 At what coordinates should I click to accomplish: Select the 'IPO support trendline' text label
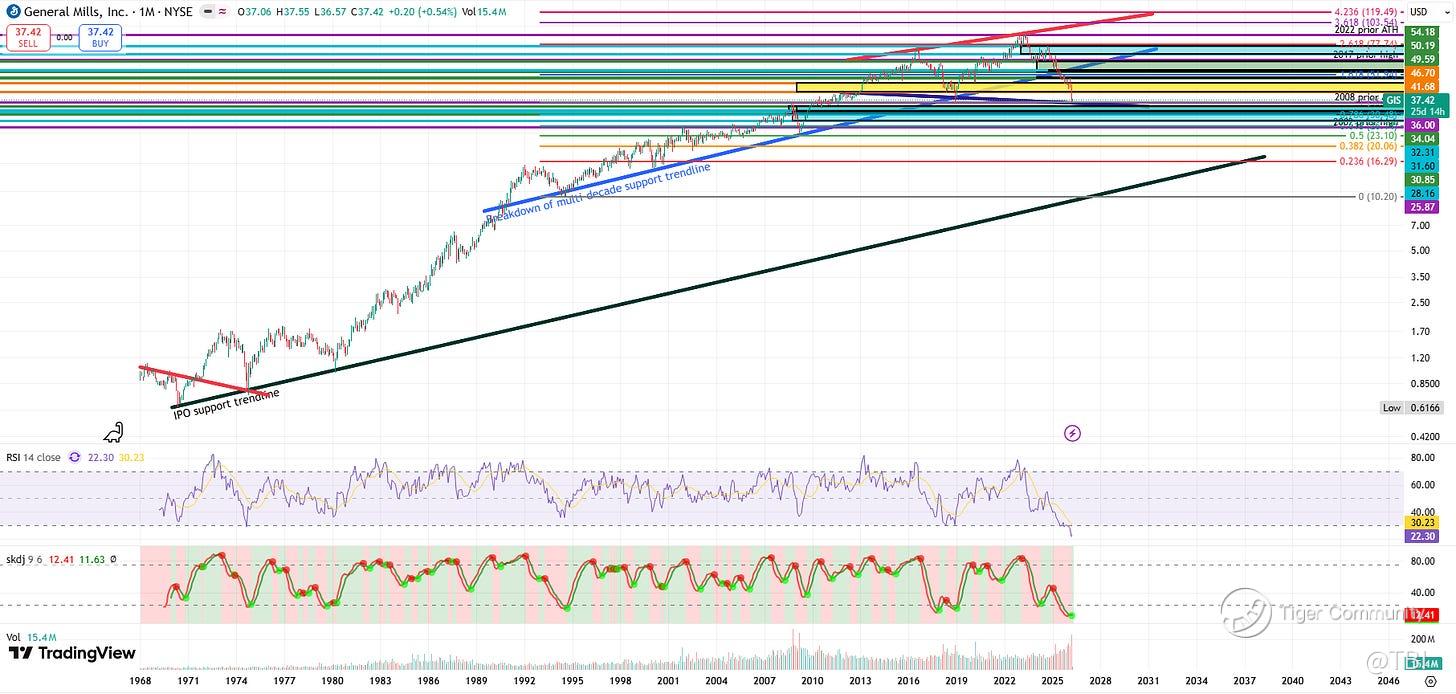coord(227,402)
